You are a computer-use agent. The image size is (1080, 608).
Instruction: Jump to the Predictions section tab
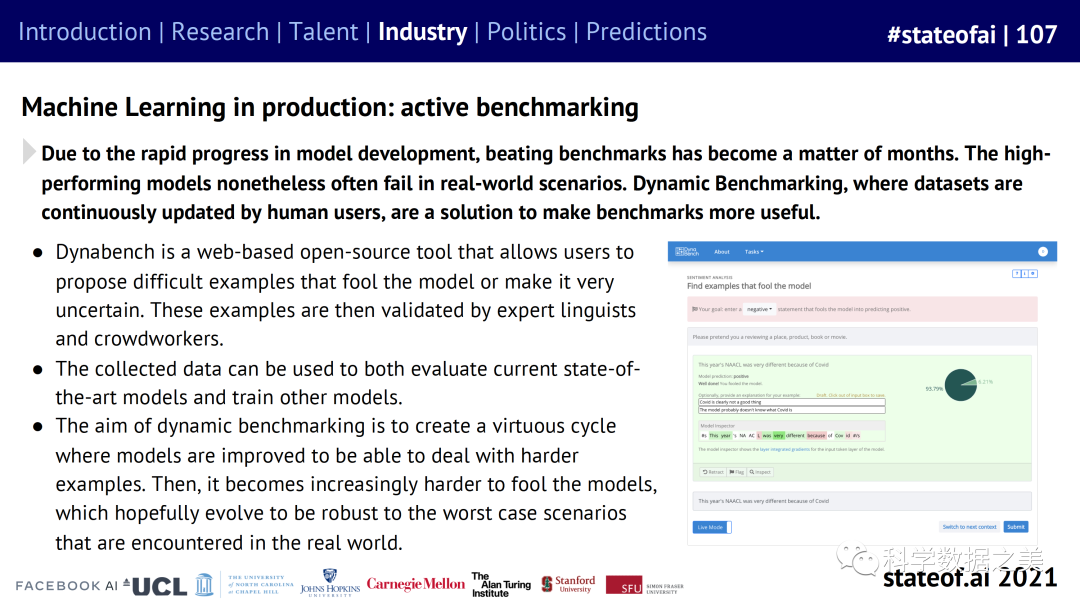(x=646, y=32)
